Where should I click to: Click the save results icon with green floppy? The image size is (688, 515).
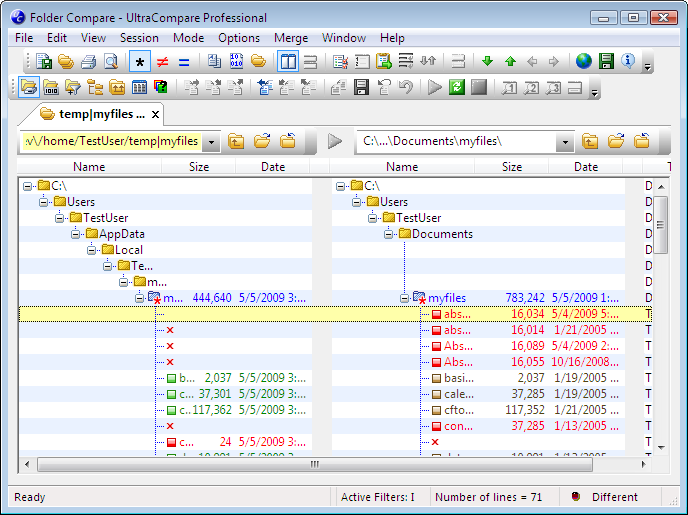[44, 61]
